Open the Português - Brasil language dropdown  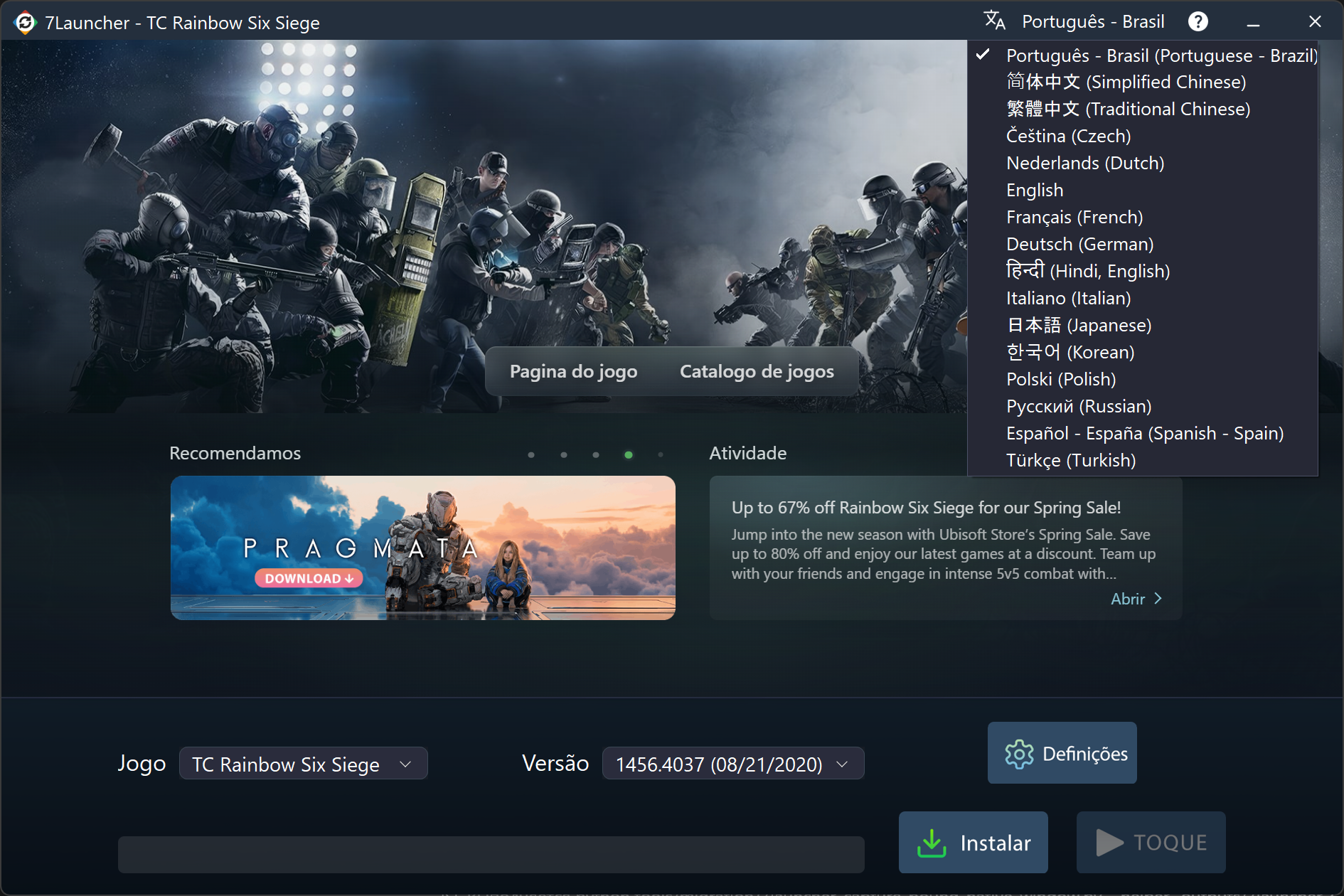tap(1093, 21)
